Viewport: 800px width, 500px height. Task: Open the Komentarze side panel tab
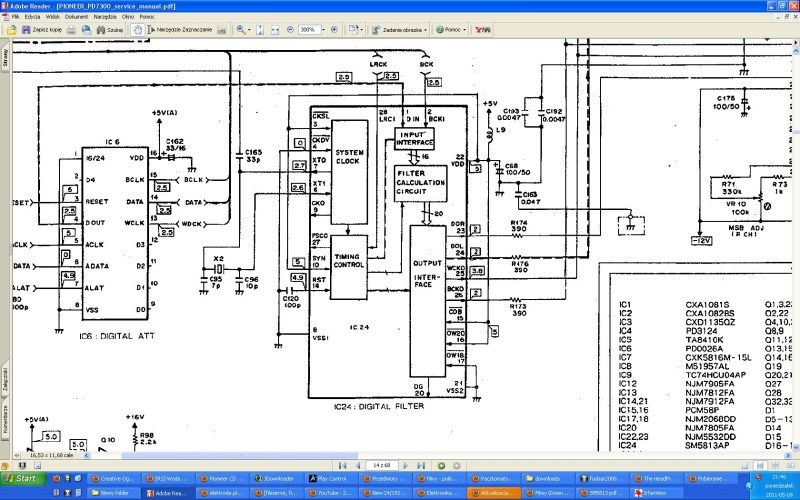click(x=5, y=419)
